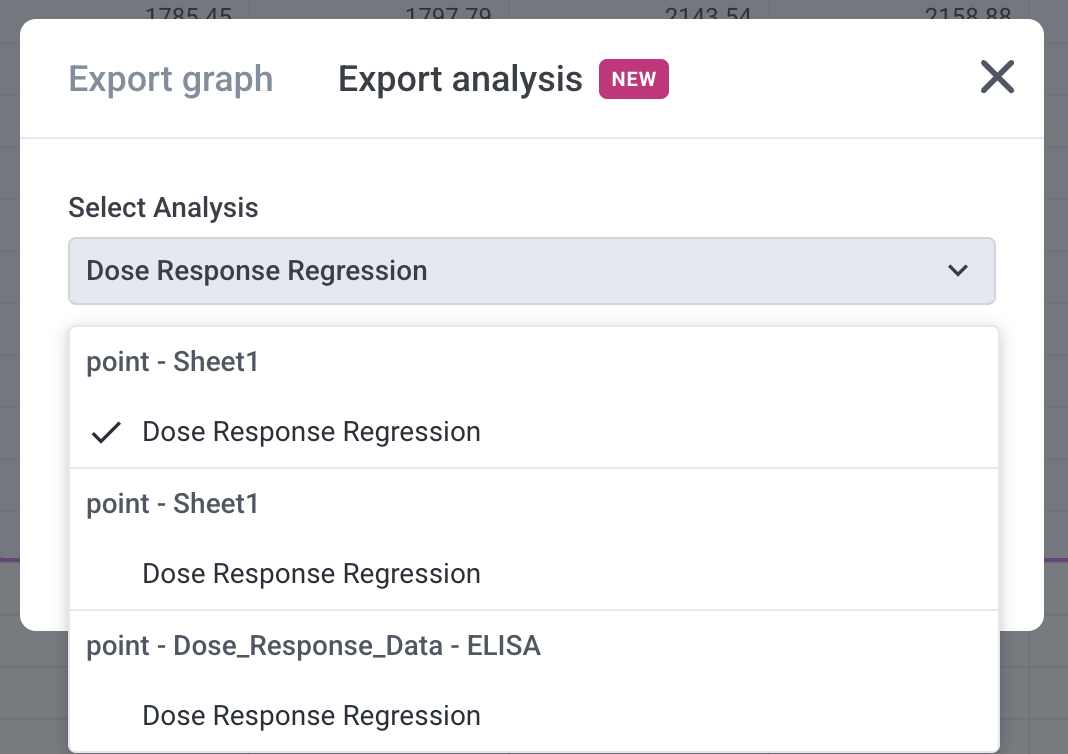Select Dose Response Regression under Dose_Response_Data - ELISA

point(312,715)
